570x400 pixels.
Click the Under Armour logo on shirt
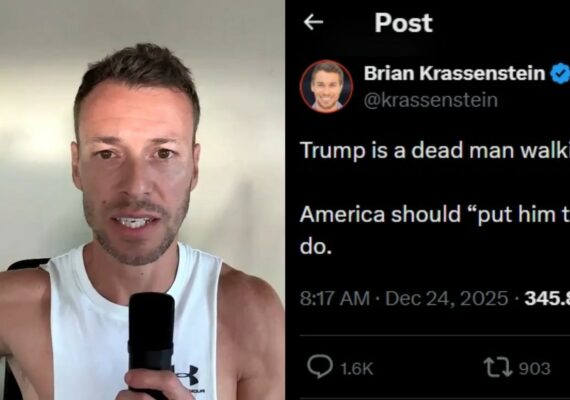187,375
